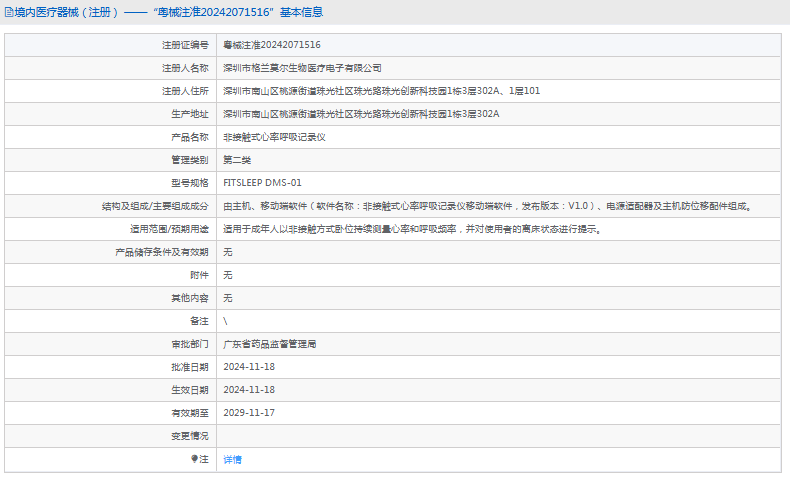Click the 结构及组成/主要组成成分 label
The image size is (790, 479).
(x=155, y=206)
